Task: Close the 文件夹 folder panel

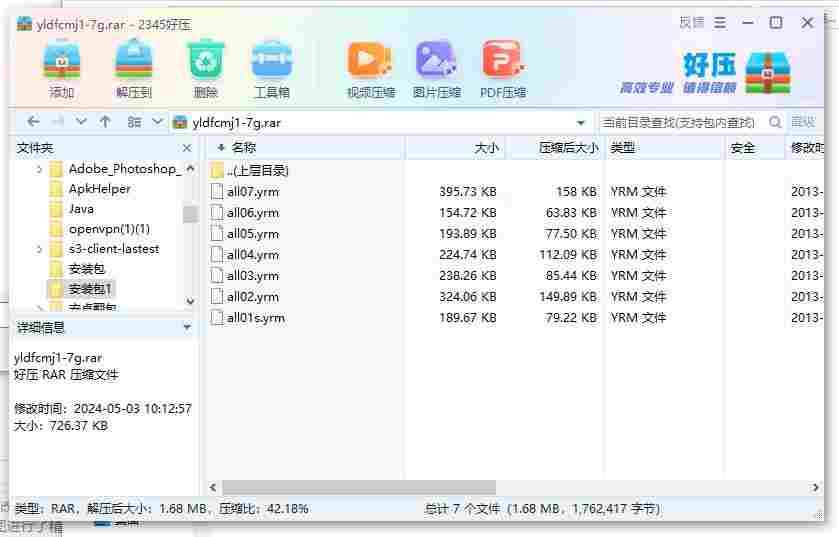Action: pyautogui.click(x=187, y=148)
